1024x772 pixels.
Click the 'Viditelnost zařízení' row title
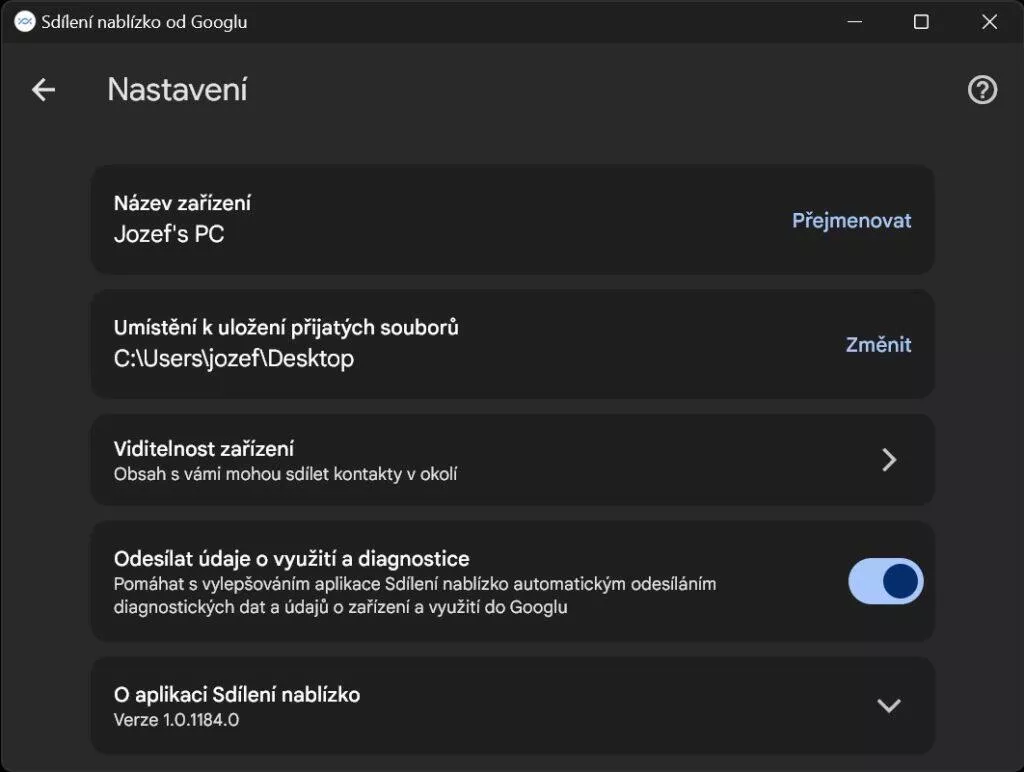[204, 449]
